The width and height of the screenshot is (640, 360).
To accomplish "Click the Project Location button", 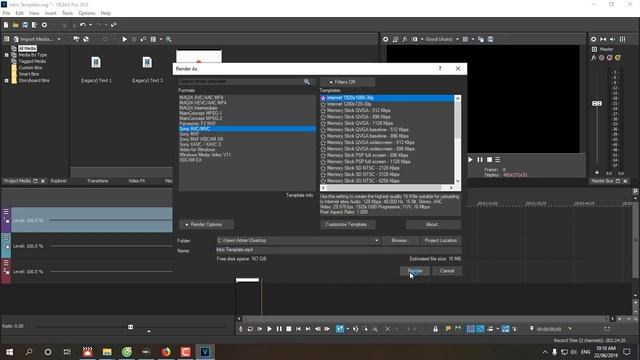I will click(x=441, y=240).
